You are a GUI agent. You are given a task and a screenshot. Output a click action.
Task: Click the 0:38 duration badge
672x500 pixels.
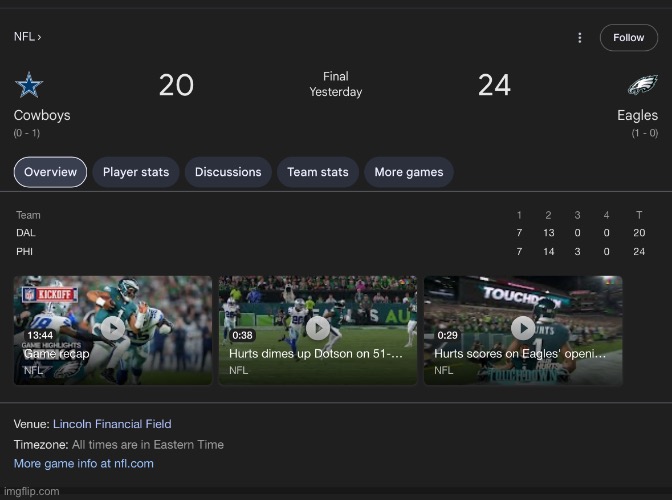pos(242,335)
